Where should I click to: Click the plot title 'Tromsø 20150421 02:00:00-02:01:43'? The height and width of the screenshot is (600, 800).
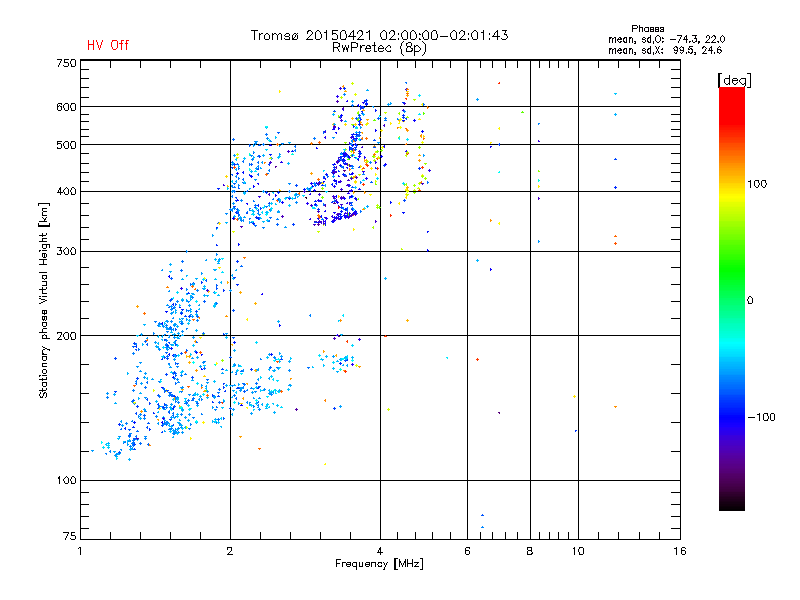coord(379,35)
